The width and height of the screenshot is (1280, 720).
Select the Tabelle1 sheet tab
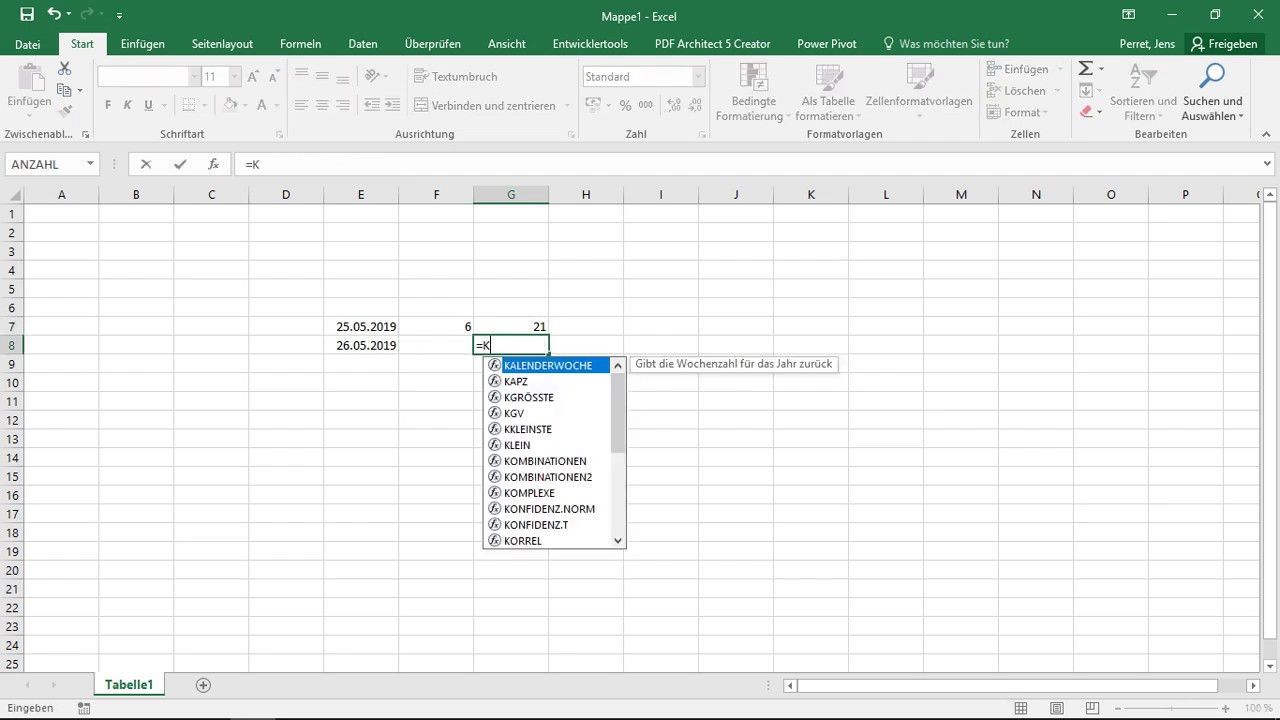click(x=129, y=685)
